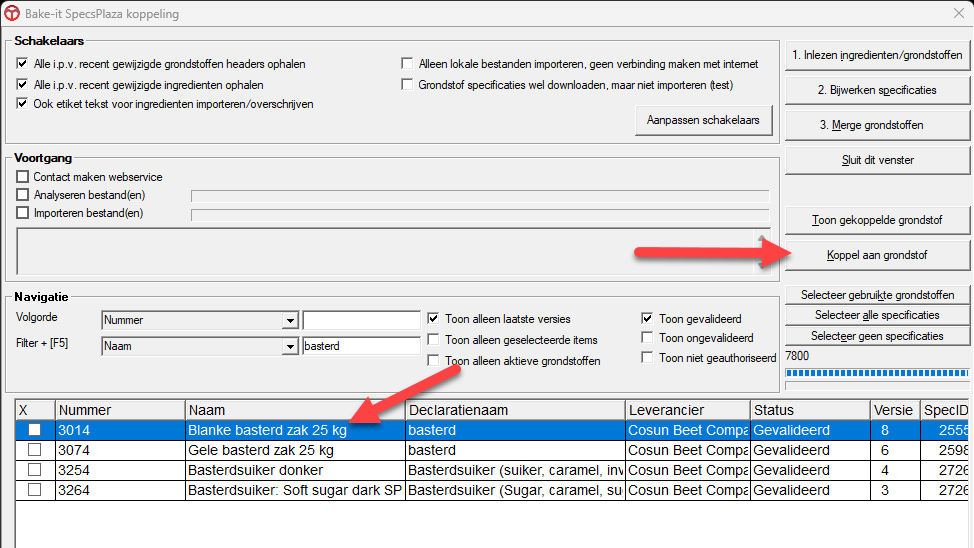Image resolution: width=974 pixels, height=548 pixels.
Task: Toggle 'Toon alleen laatste versies'
Action: click(433, 318)
